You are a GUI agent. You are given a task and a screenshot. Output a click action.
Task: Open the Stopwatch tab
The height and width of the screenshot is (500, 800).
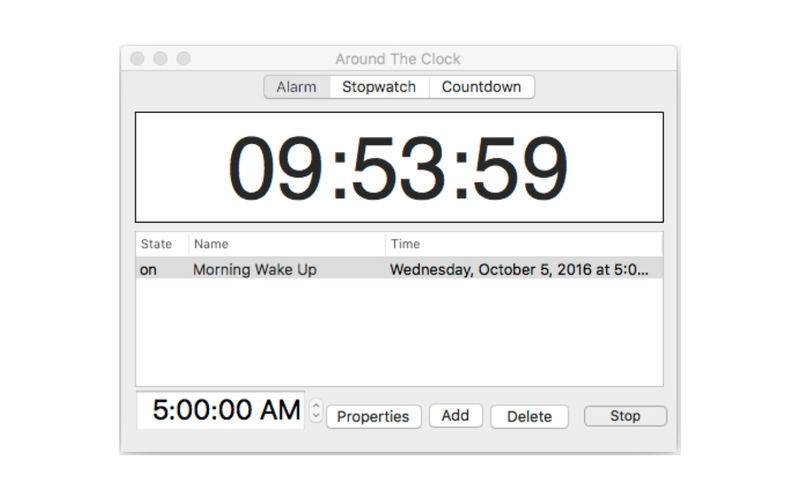pos(379,87)
